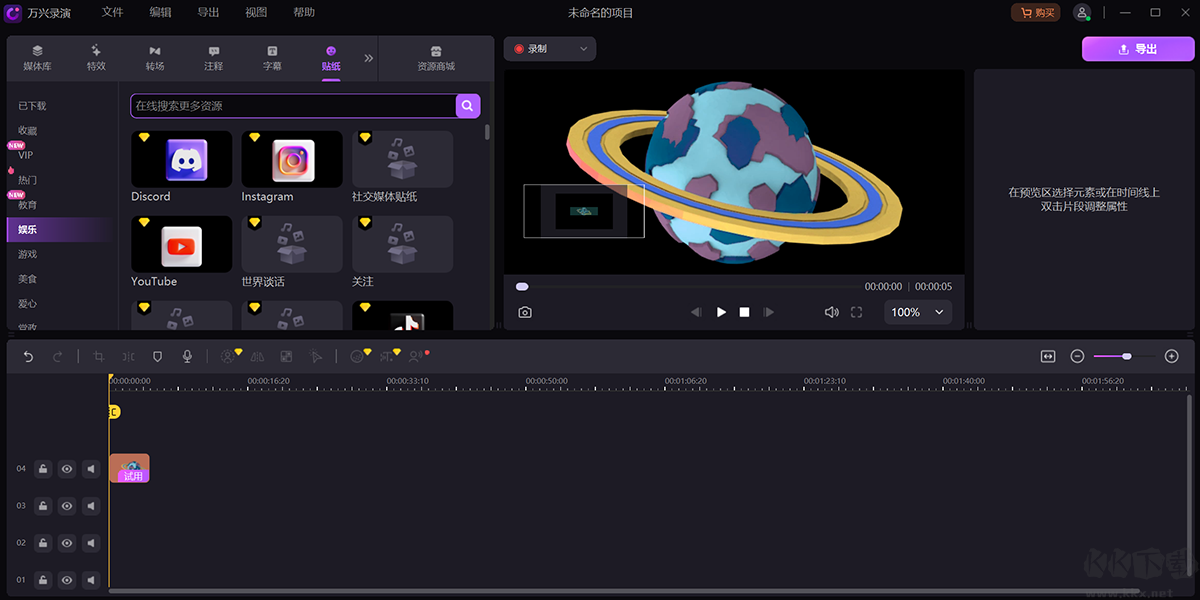Click the zoom-in plus icon on timeline
Image resolution: width=1200 pixels, height=600 pixels.
pos(1172,356)
